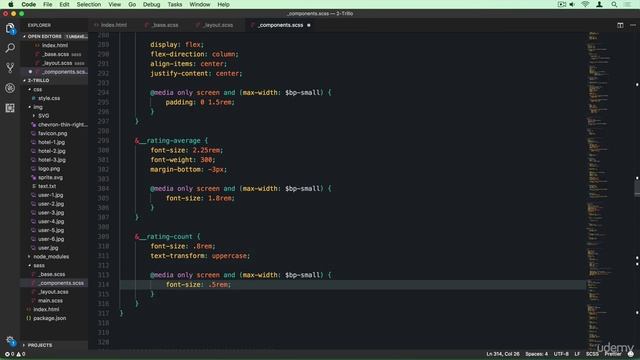This screenshot has width=640, height=360.
Task: Change the UTF-8 encoding in the status bar
Action: (561, 354)
